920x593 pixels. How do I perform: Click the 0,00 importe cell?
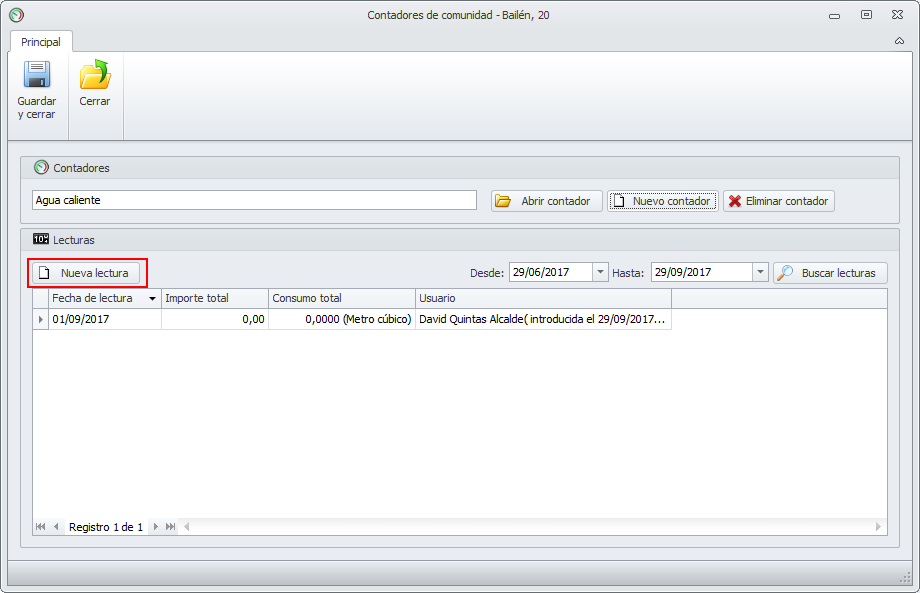coord(215,320)
